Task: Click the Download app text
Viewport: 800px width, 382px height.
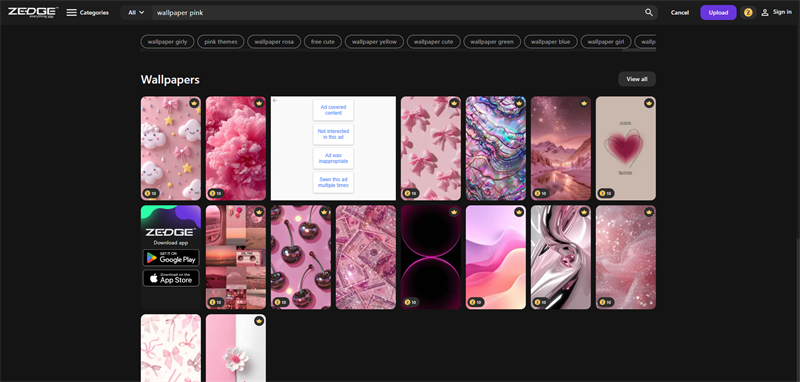Action: click(x=171, y=243)
